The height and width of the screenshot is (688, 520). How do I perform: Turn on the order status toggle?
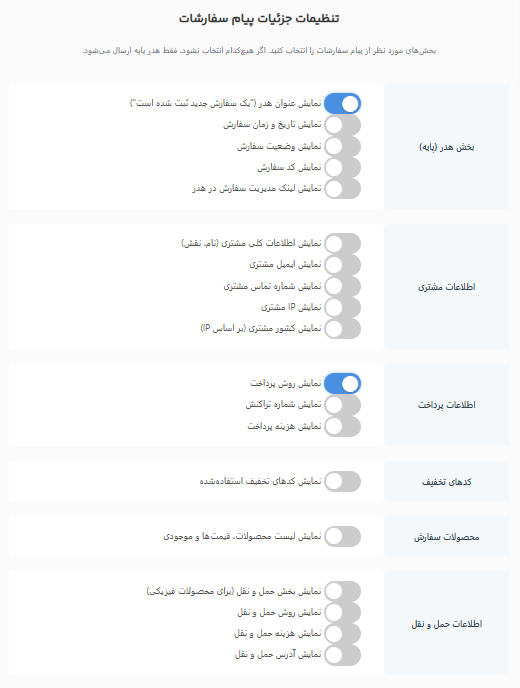point(342,147)
